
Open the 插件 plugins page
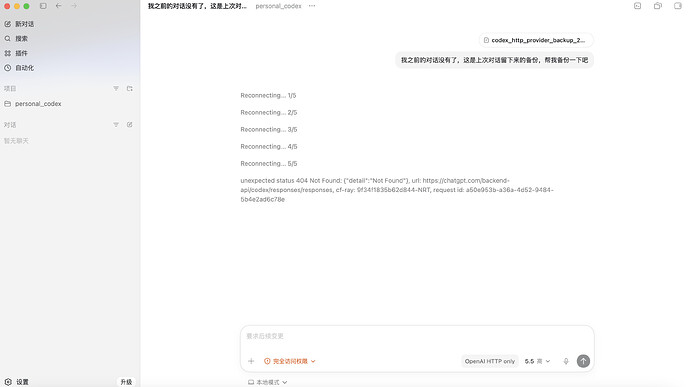click(x=16, y=53)
